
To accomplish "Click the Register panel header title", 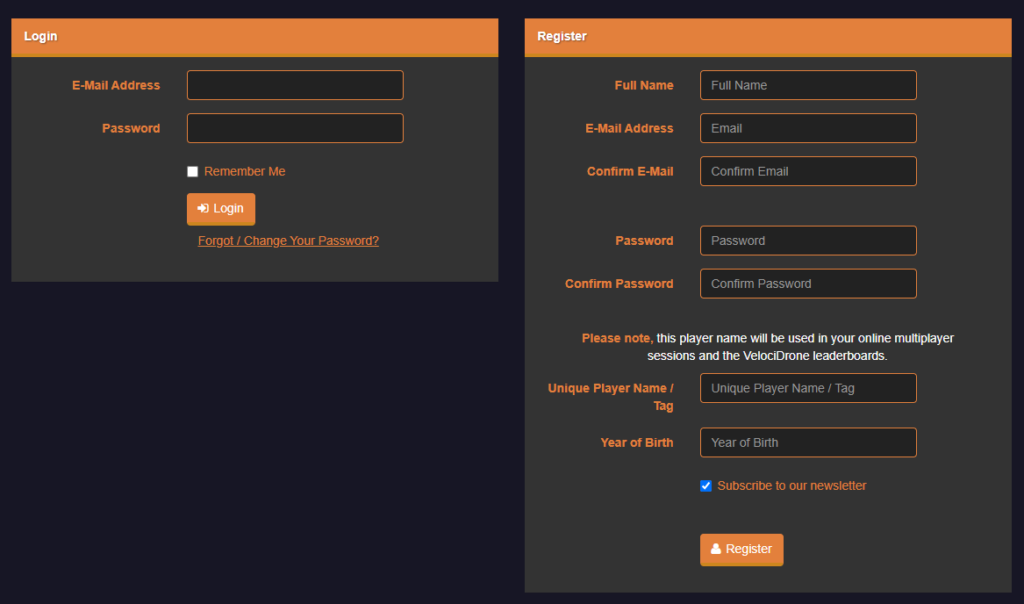I will tap(562, 37).
